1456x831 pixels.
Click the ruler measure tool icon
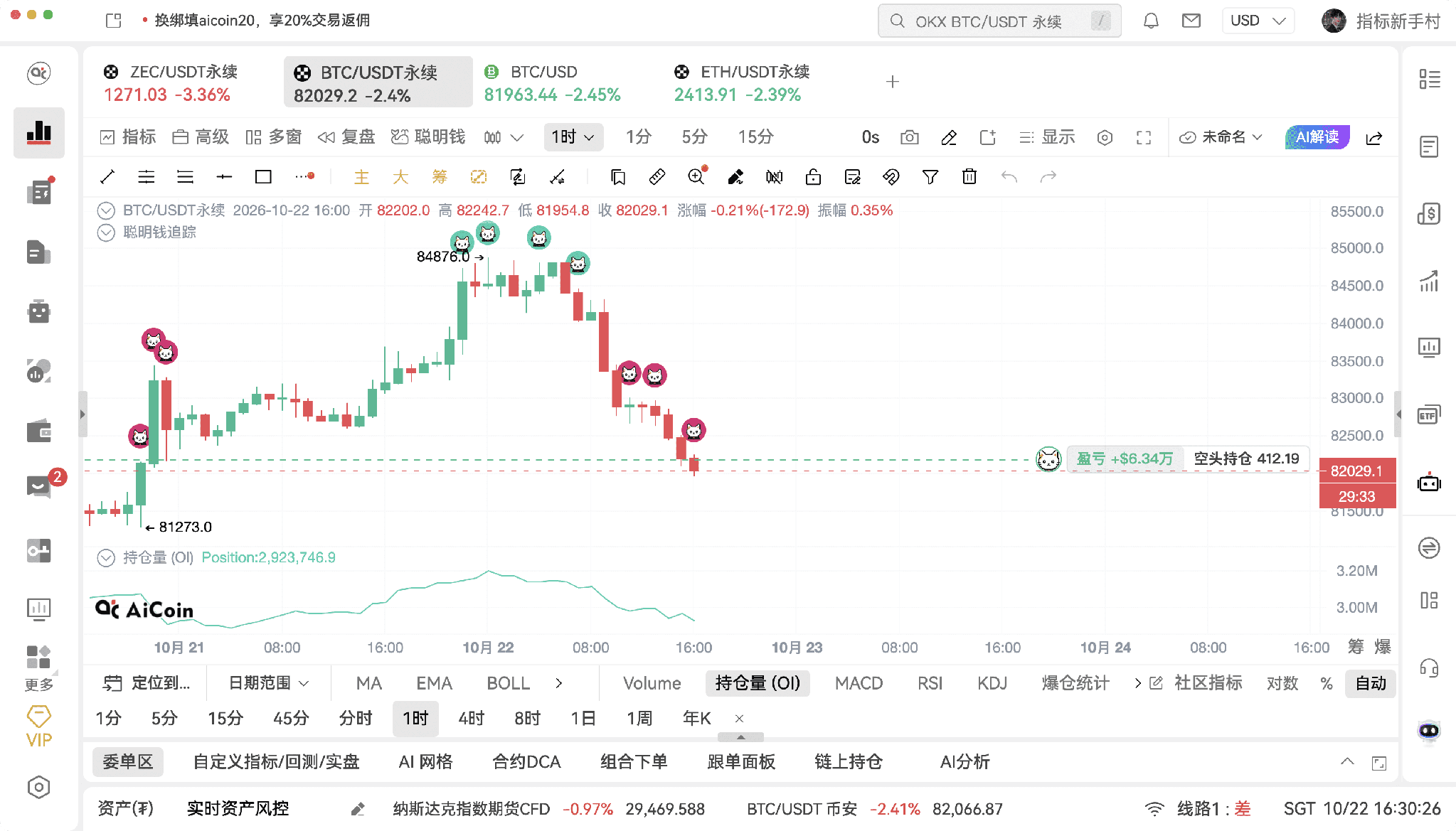pyautogui.click(x=657, y=177)
